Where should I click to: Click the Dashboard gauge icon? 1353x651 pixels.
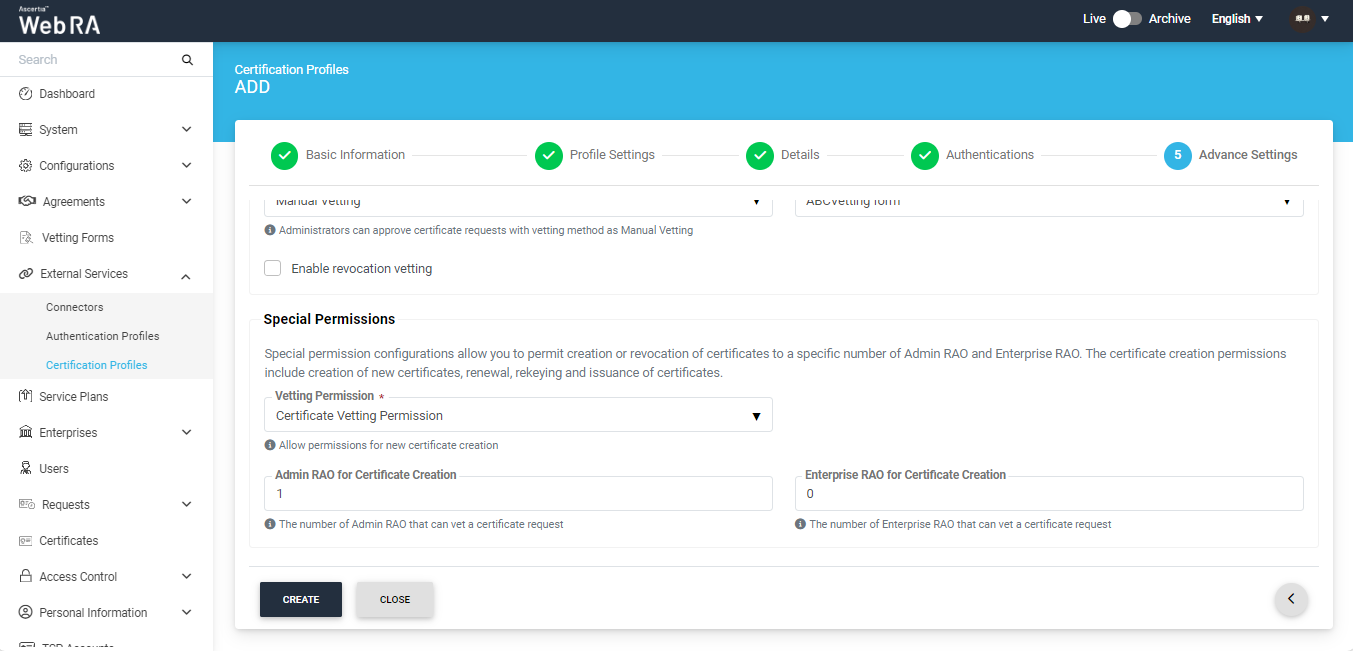(x=26, y=94)
